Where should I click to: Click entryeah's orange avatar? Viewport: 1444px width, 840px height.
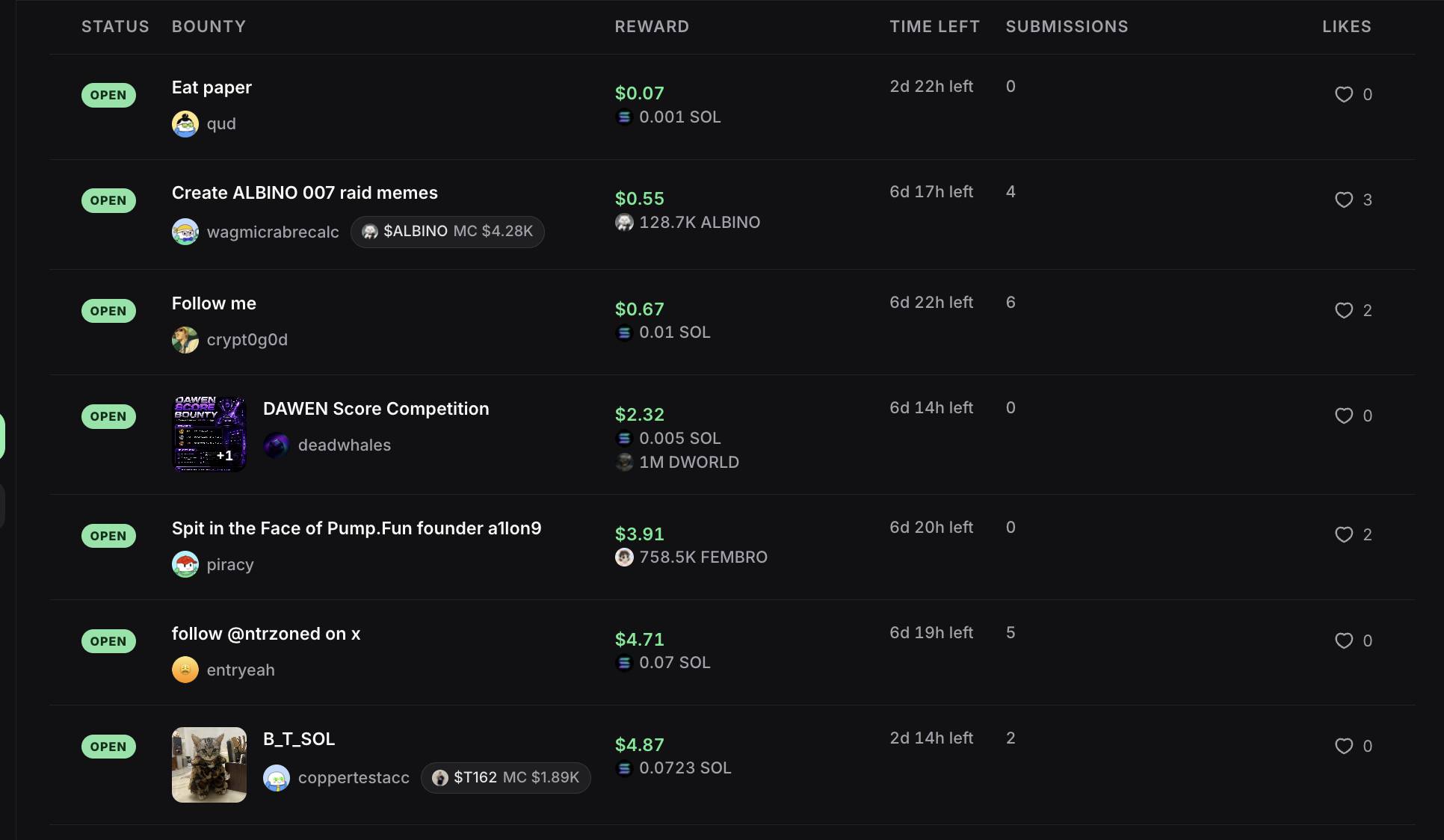pos(185,670)
